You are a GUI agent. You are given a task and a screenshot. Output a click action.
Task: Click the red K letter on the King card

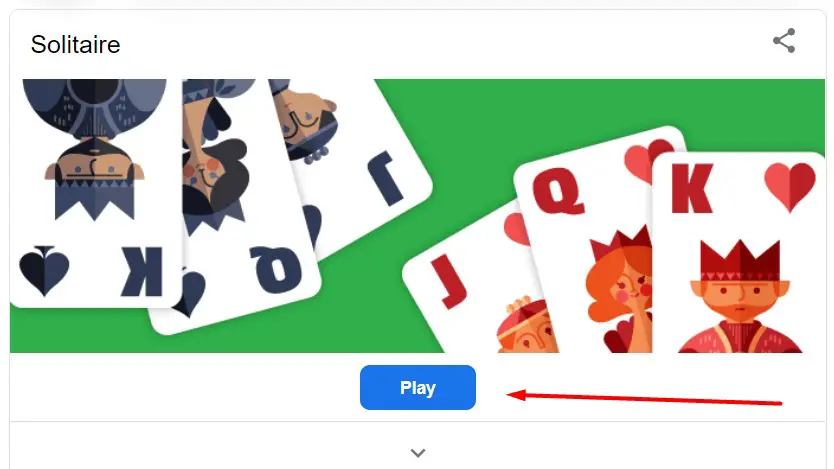[692, 188]
